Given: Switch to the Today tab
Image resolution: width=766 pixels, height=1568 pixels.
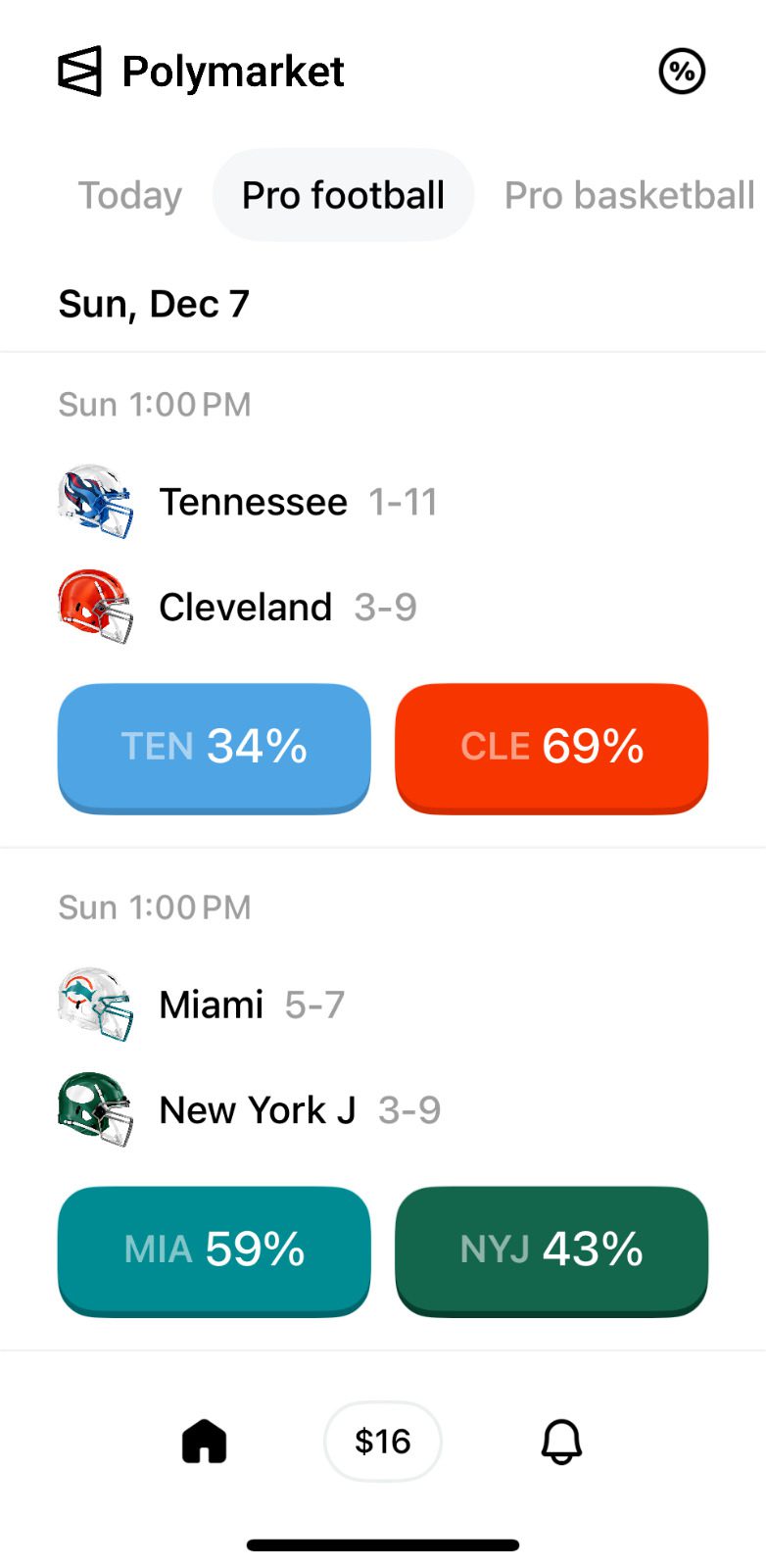Looking at the screenshot, I should click(x=130, y=195).
